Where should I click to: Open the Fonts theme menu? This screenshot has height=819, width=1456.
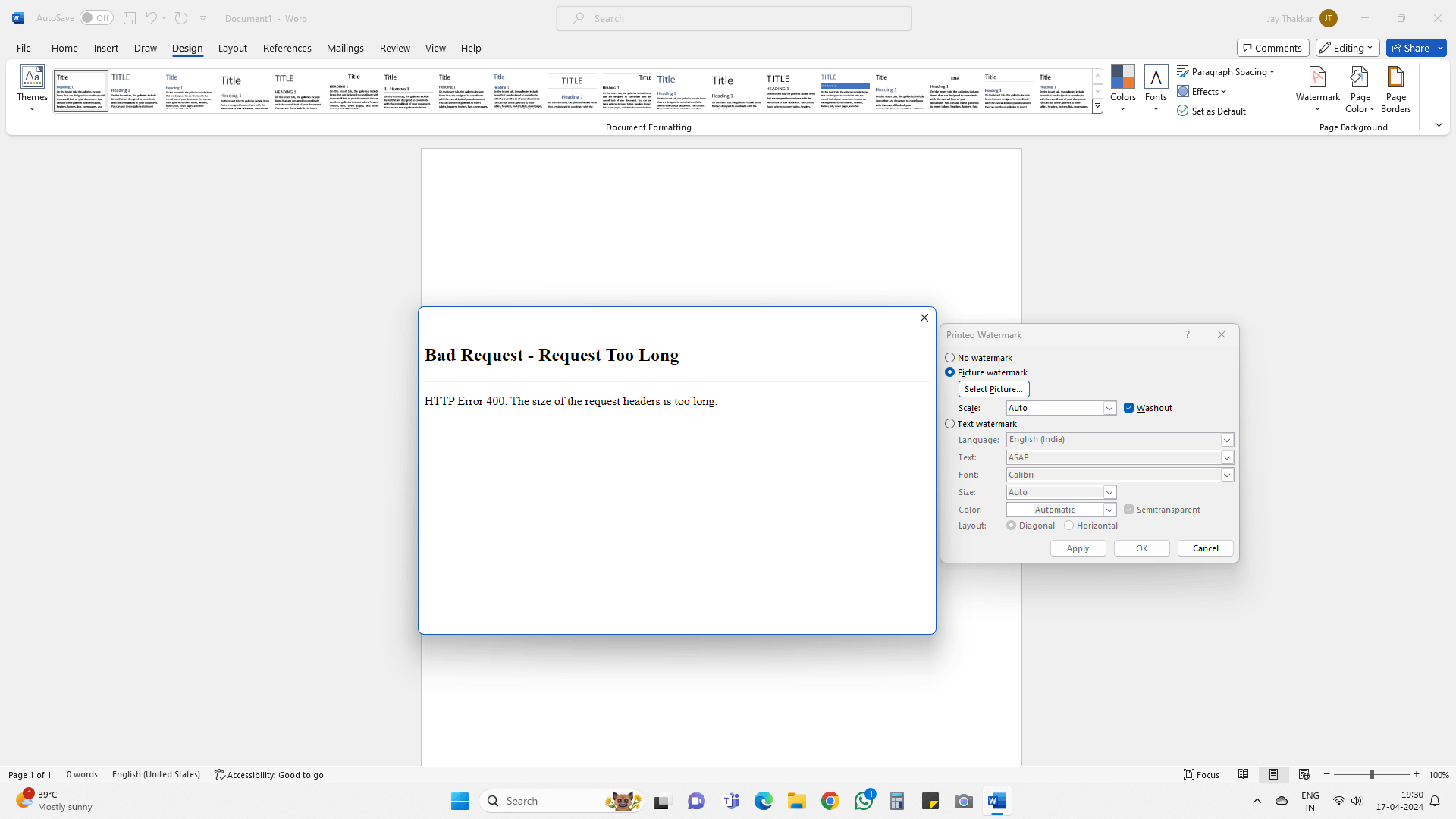pyautogui.click(x=1156, y=89)
